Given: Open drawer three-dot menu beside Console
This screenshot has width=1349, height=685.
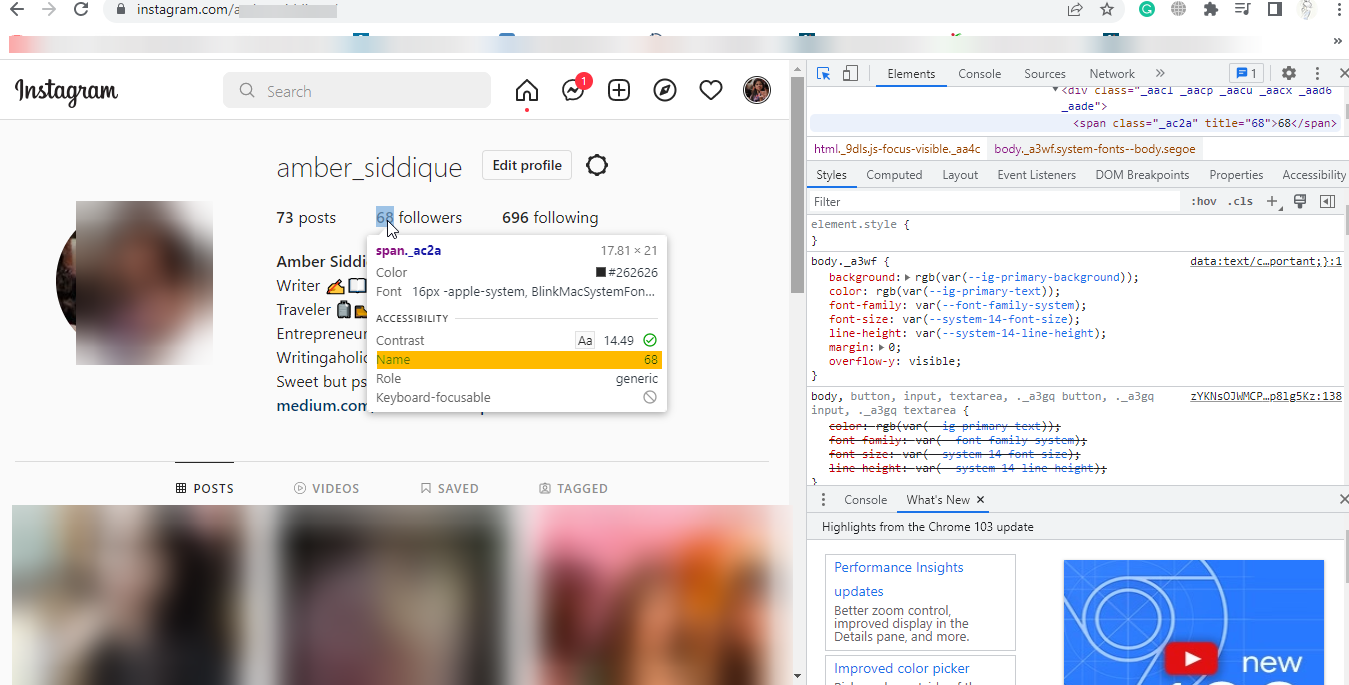Looking at the screenshot, I should [x=823, y=500].
